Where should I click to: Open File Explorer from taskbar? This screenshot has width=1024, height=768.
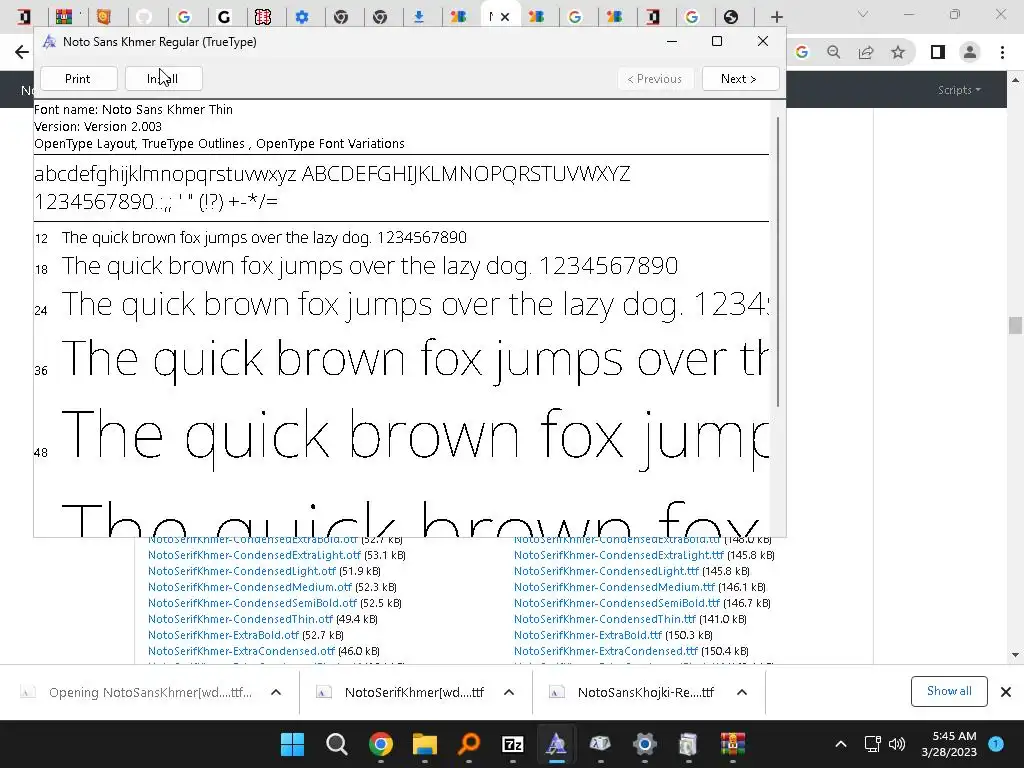coord(424,744)
